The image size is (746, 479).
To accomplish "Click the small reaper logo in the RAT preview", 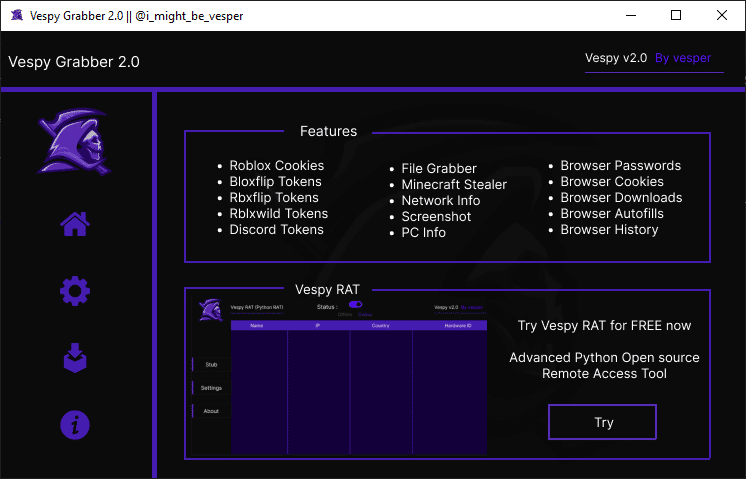I will tap(210, 310).
